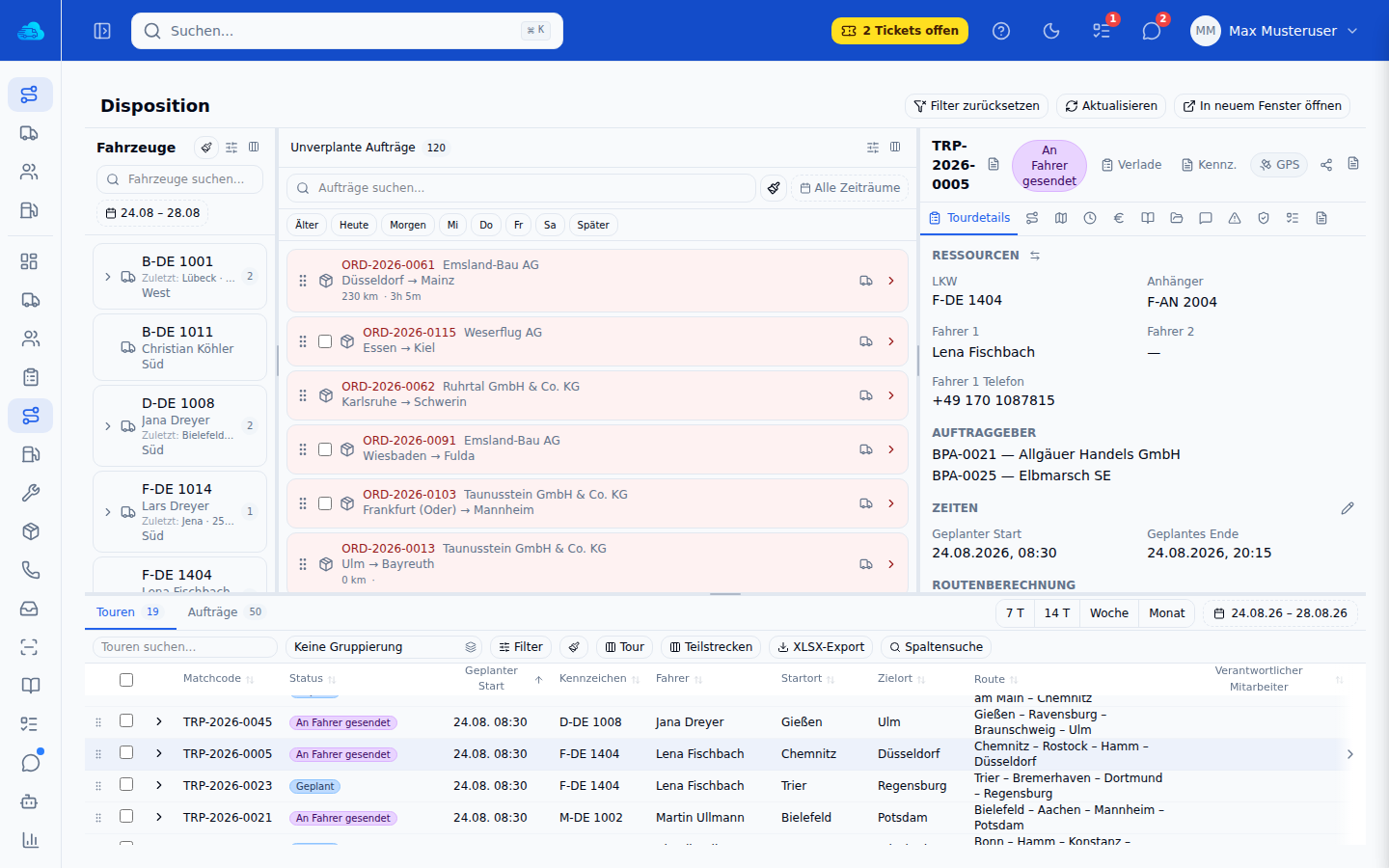The height and width of the screenshot is (868, 1389).
Task: Choose the Woche view
Action: [x=1109, y=613]
